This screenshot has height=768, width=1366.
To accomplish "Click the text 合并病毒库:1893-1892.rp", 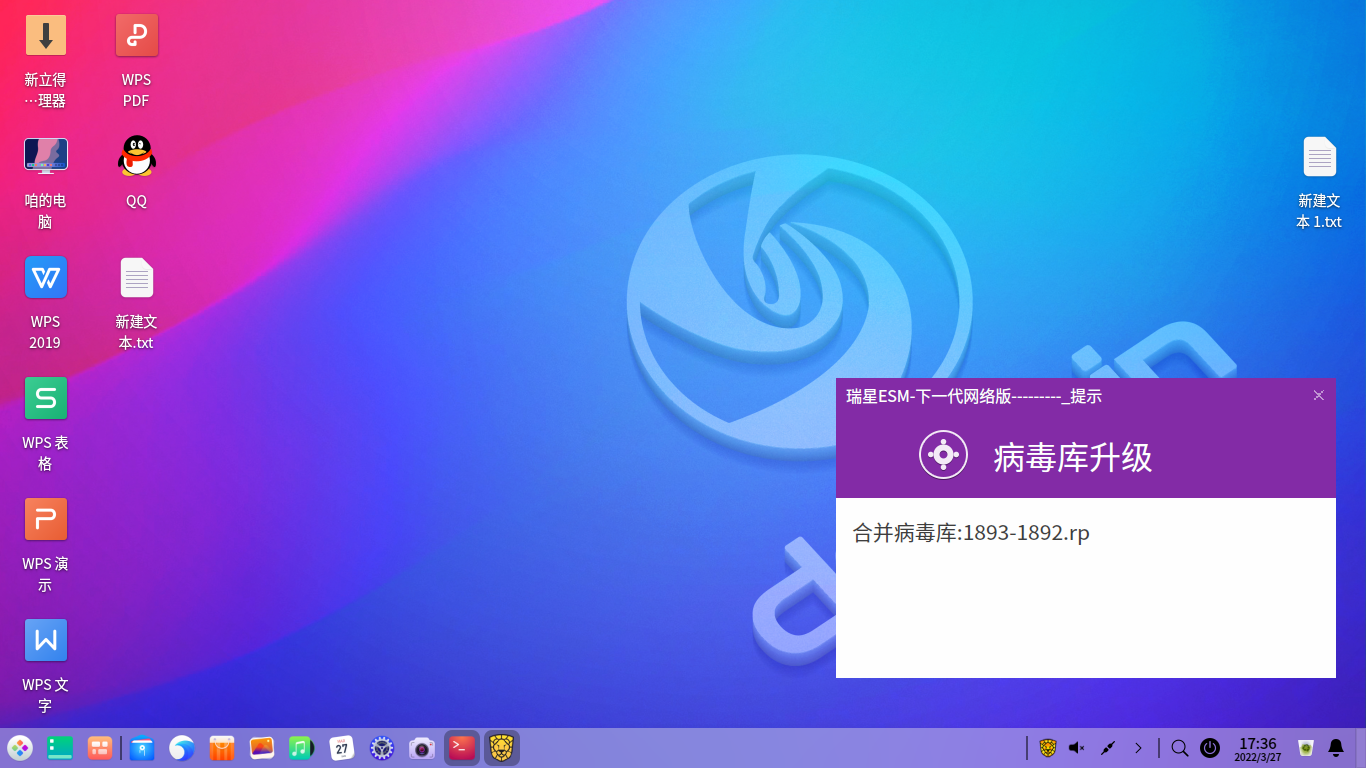I will [971, 533].
